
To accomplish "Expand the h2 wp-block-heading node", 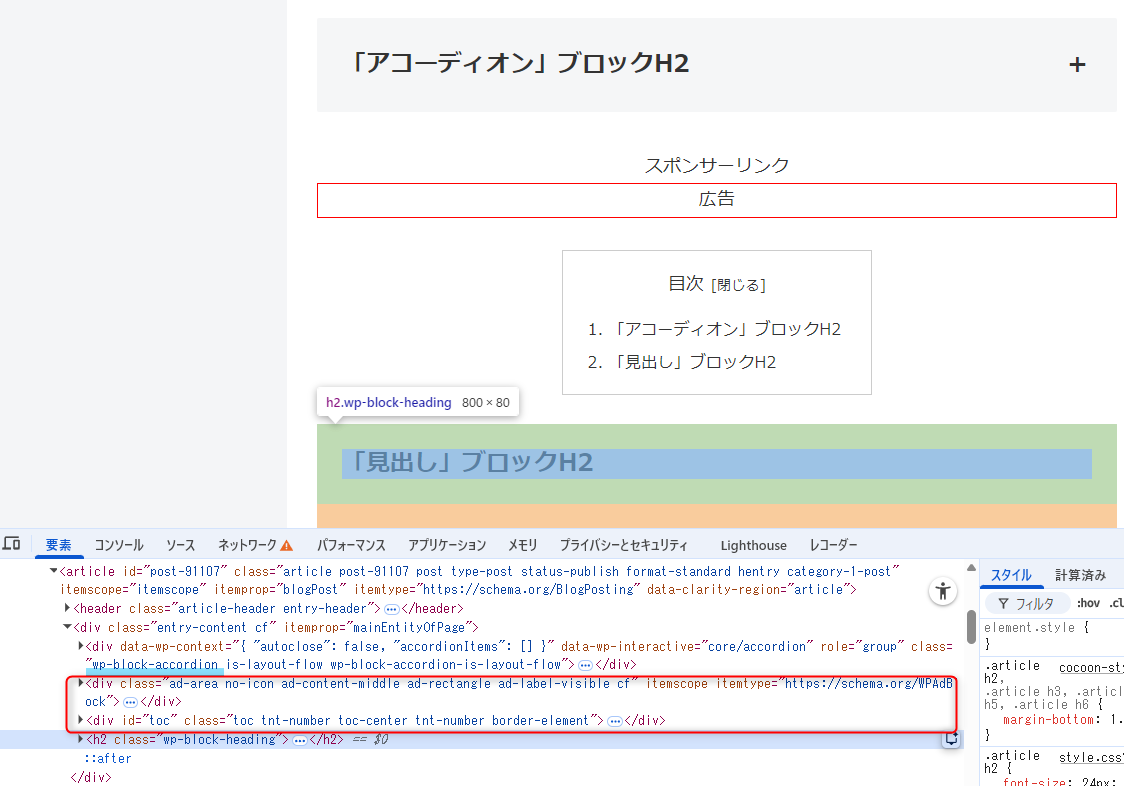I will tap(81, 740).
